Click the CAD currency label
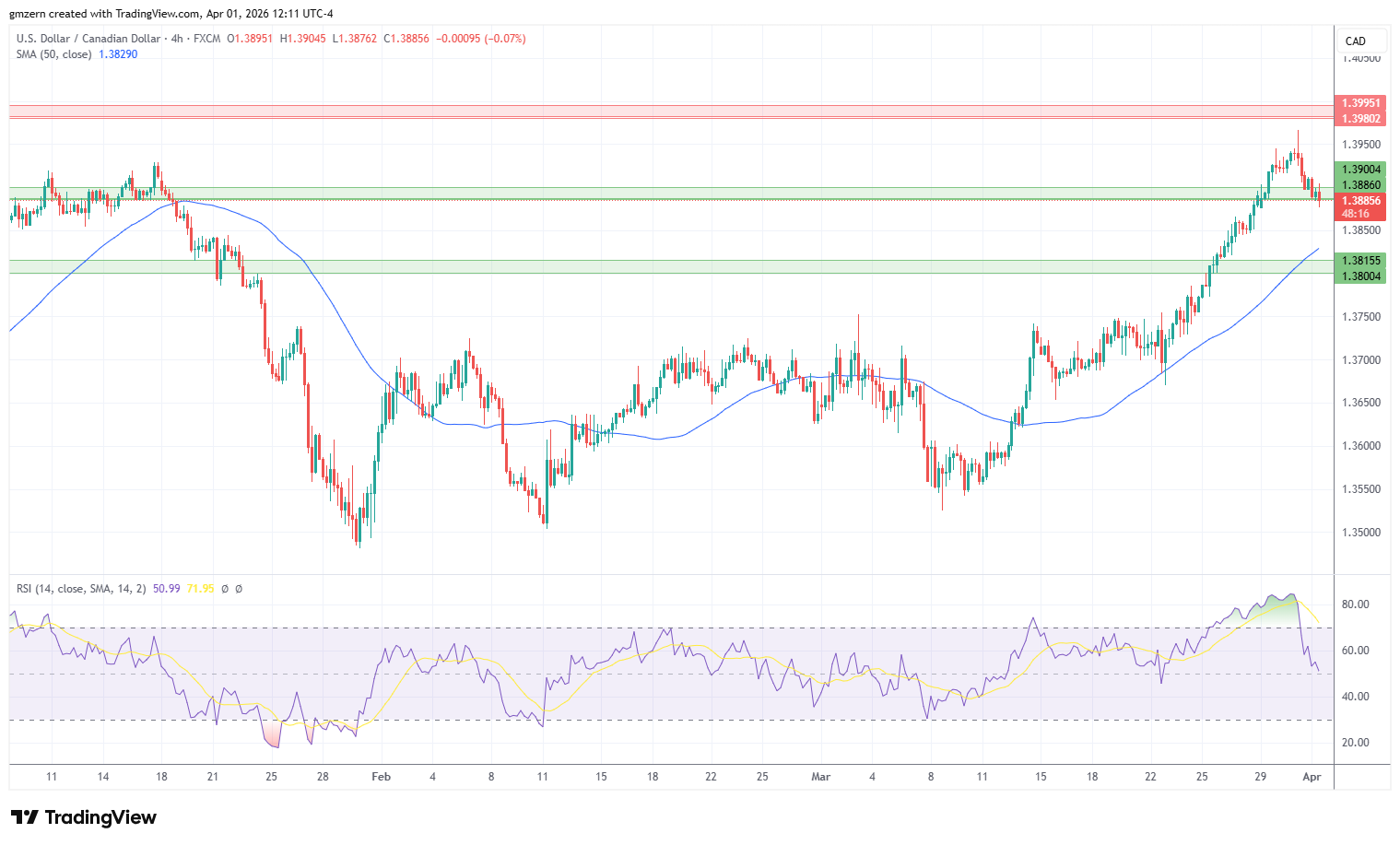The image size is (1400, 845). (x=1356, y=41)
